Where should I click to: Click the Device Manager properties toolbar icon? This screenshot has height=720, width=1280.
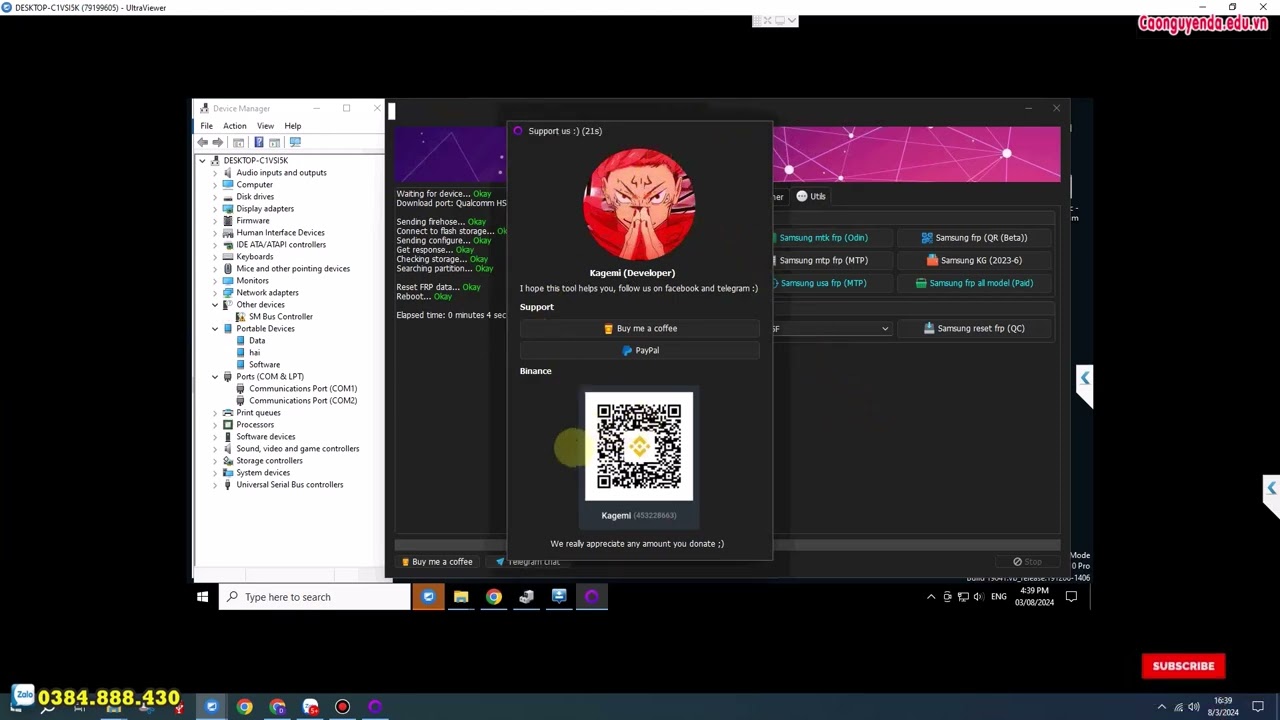(239, 143)
